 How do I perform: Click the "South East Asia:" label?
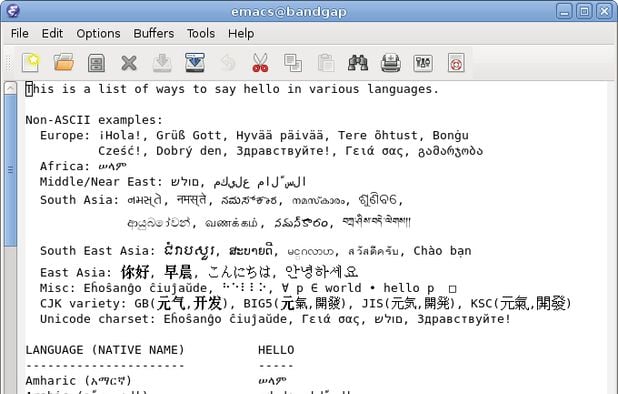[98, 251]
